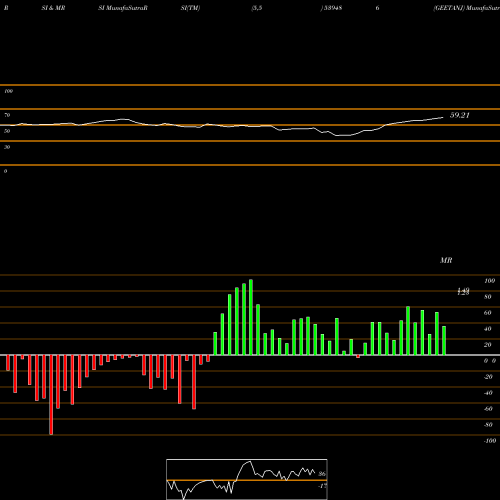This screenshot has height=500, width=500.
Task: Click the 36 value in the mini chart
Action: pos(322,474)
